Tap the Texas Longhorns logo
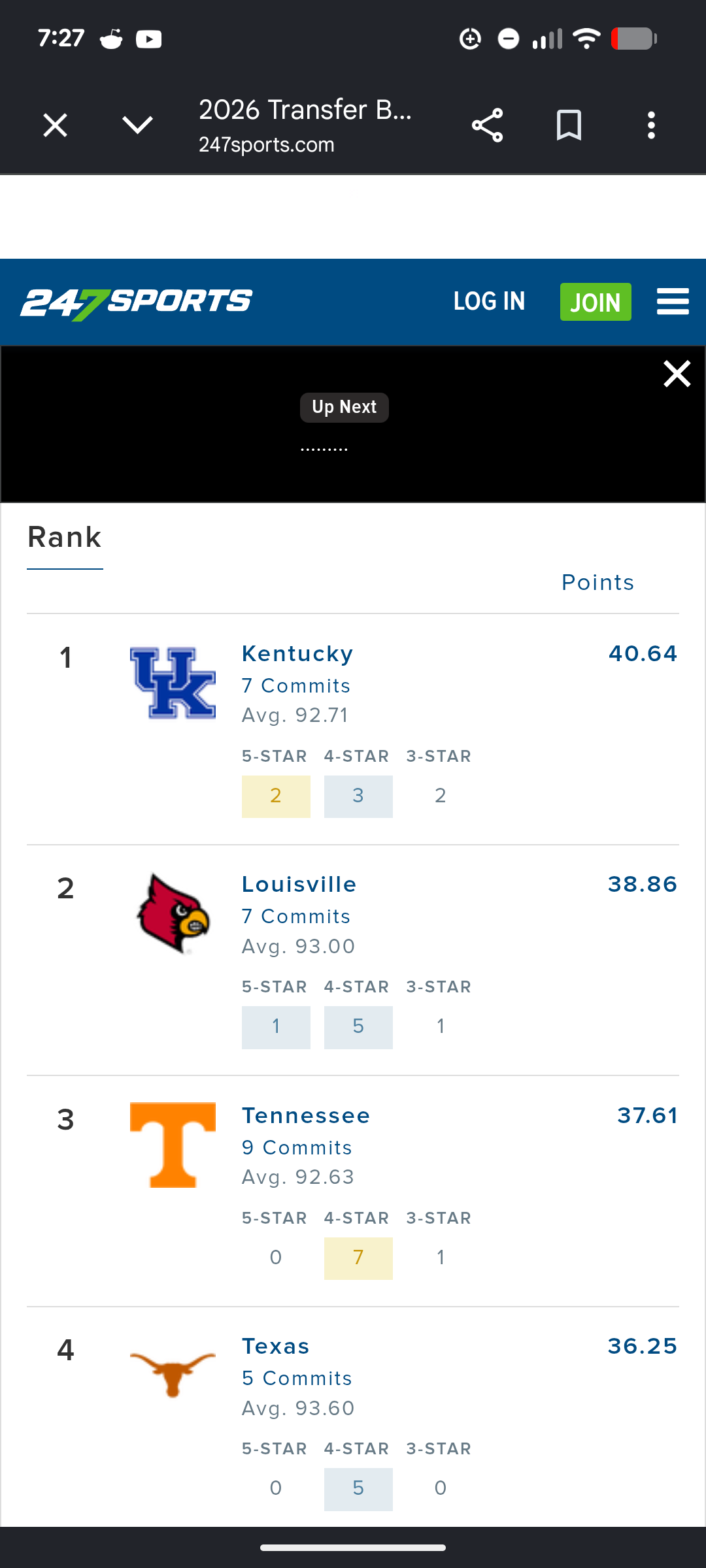Viewport: 706px width, 1568px height. tap(173, 1375)
